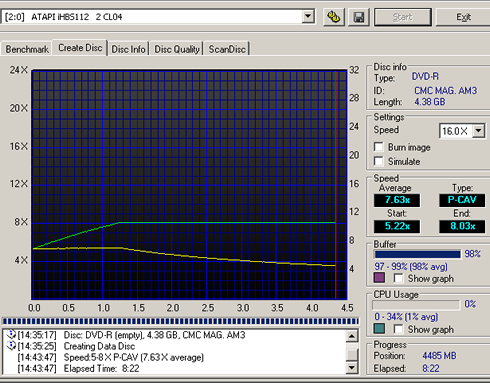The height and width of the screenshot is (383, 490).
Task: Click the Start button
Action: click(x=403, y=17)
